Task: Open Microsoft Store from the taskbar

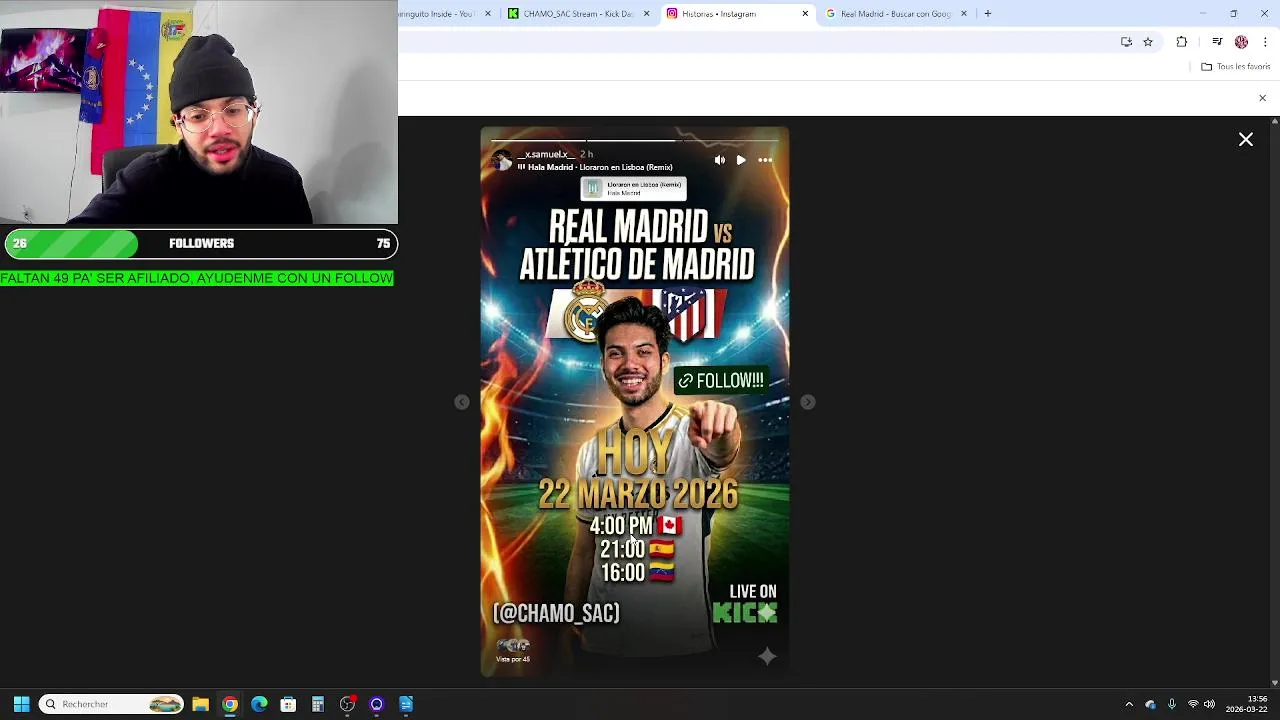Action: click(x=288, y=704)
